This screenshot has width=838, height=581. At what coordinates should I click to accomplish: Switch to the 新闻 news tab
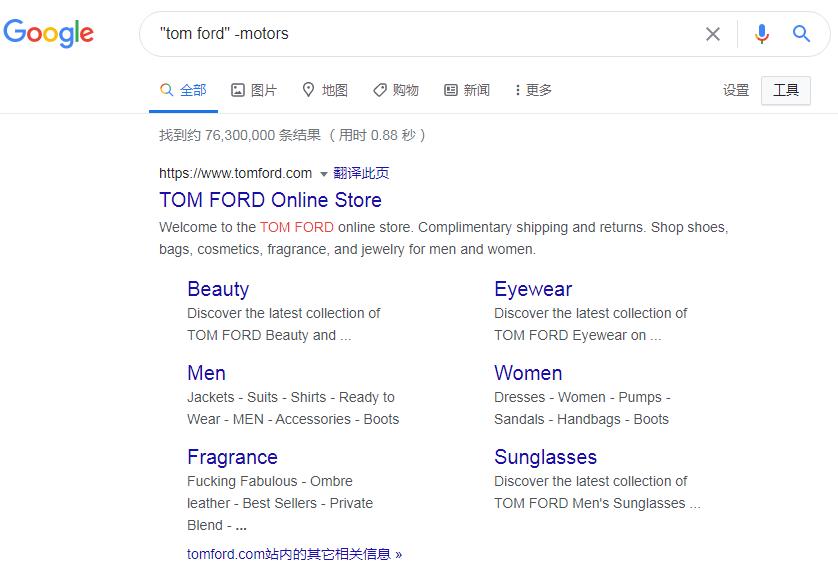(467, 90)
